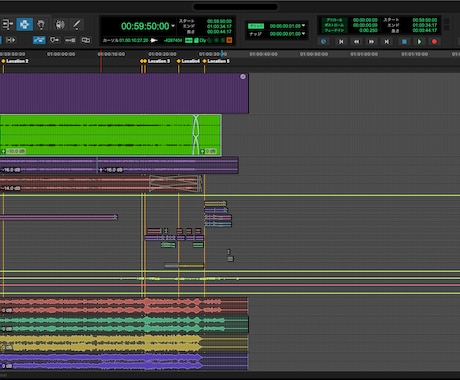The image size is (460, 380).
Task: Select the highlighted blue Selector tool
Action: pos(24,24)
